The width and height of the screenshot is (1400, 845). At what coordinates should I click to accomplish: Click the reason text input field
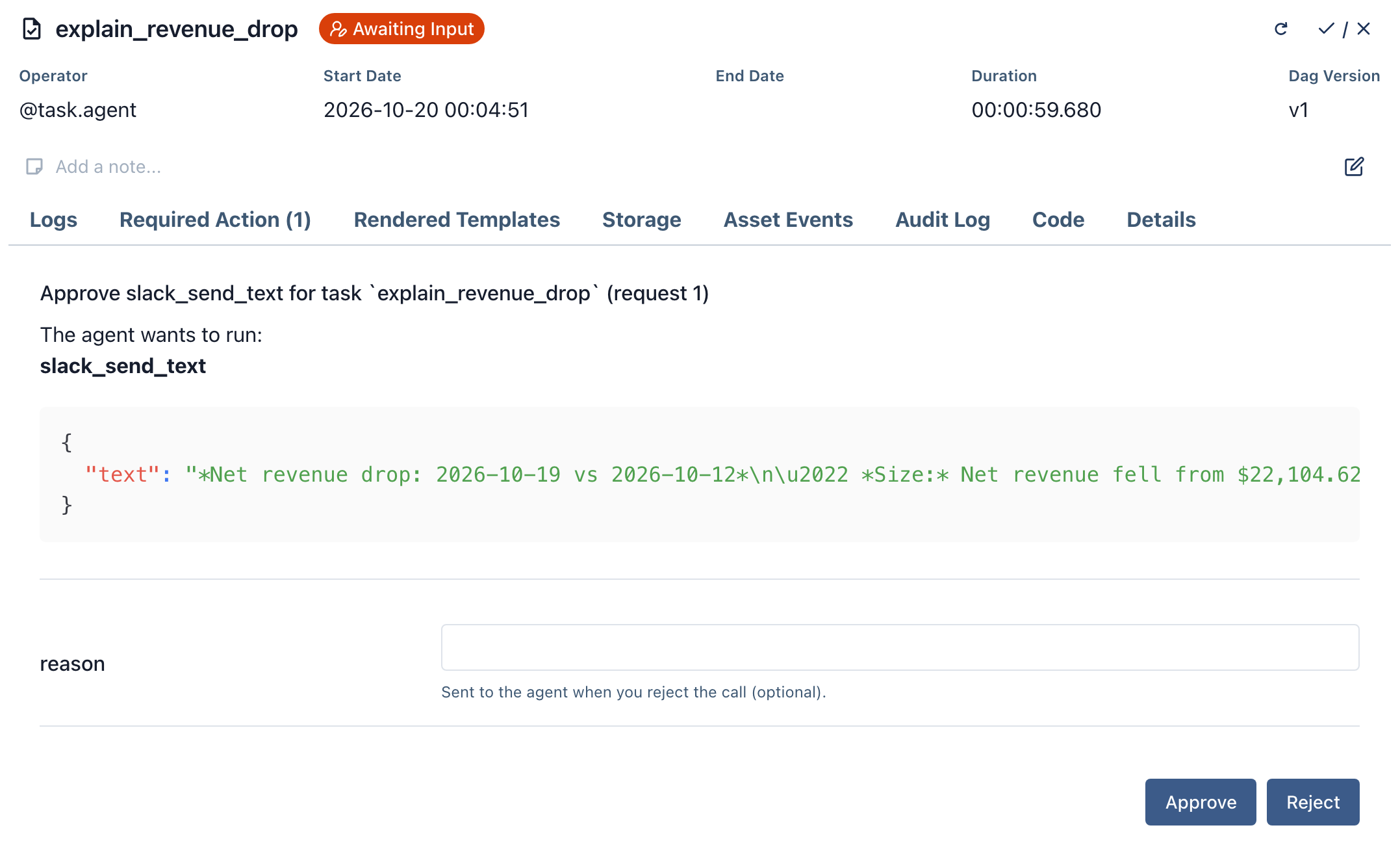click(900, 647)
